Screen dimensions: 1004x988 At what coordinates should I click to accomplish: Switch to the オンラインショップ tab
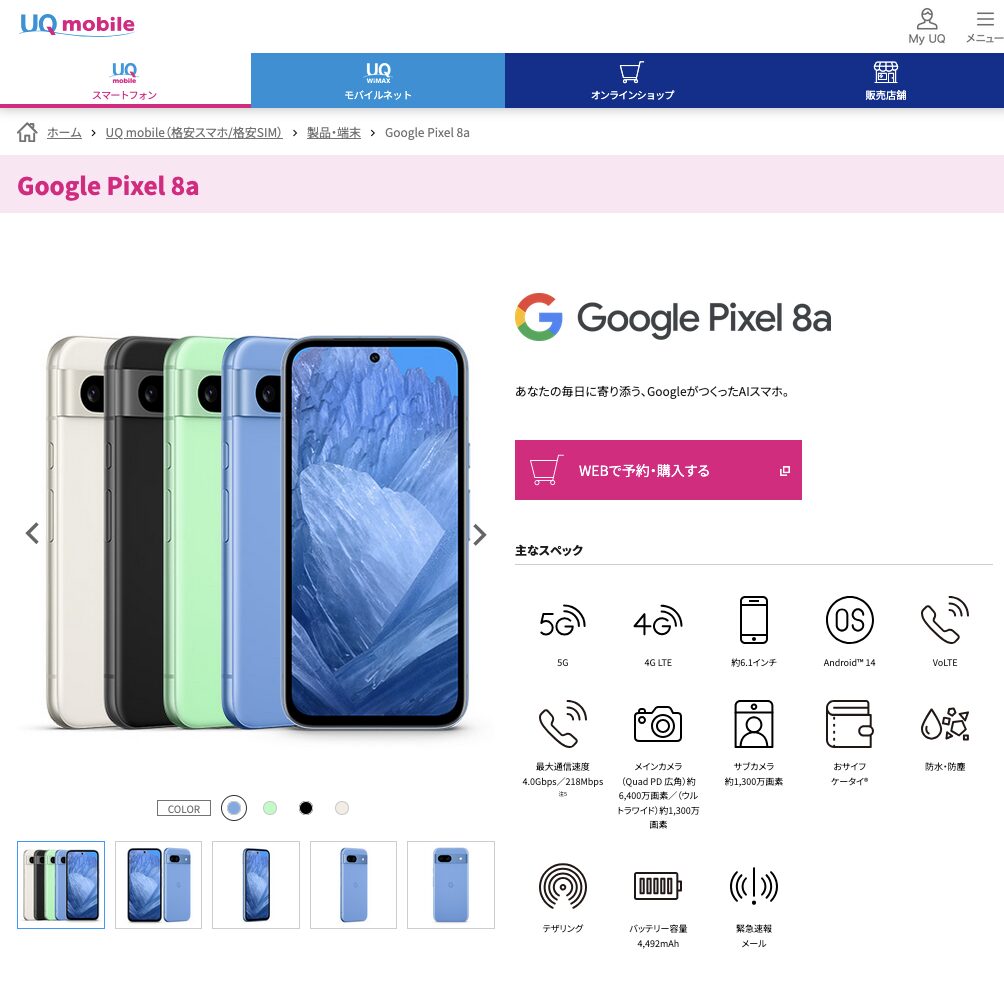[x=633, y=81]
